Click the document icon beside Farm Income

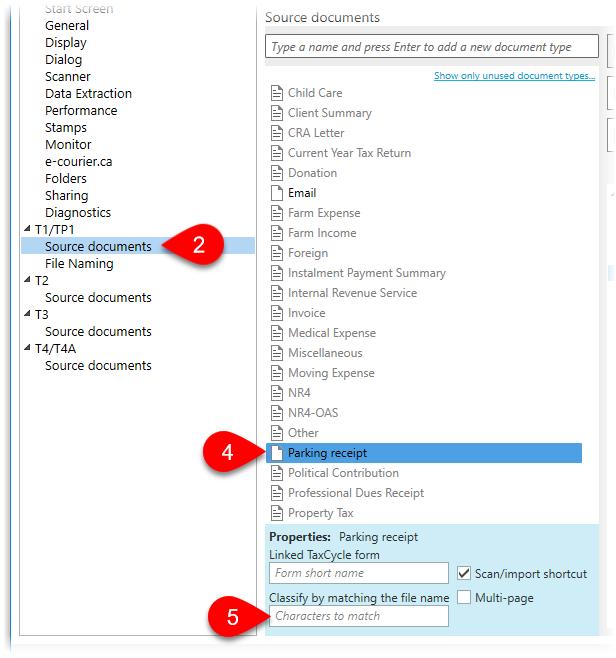point(277,233)
